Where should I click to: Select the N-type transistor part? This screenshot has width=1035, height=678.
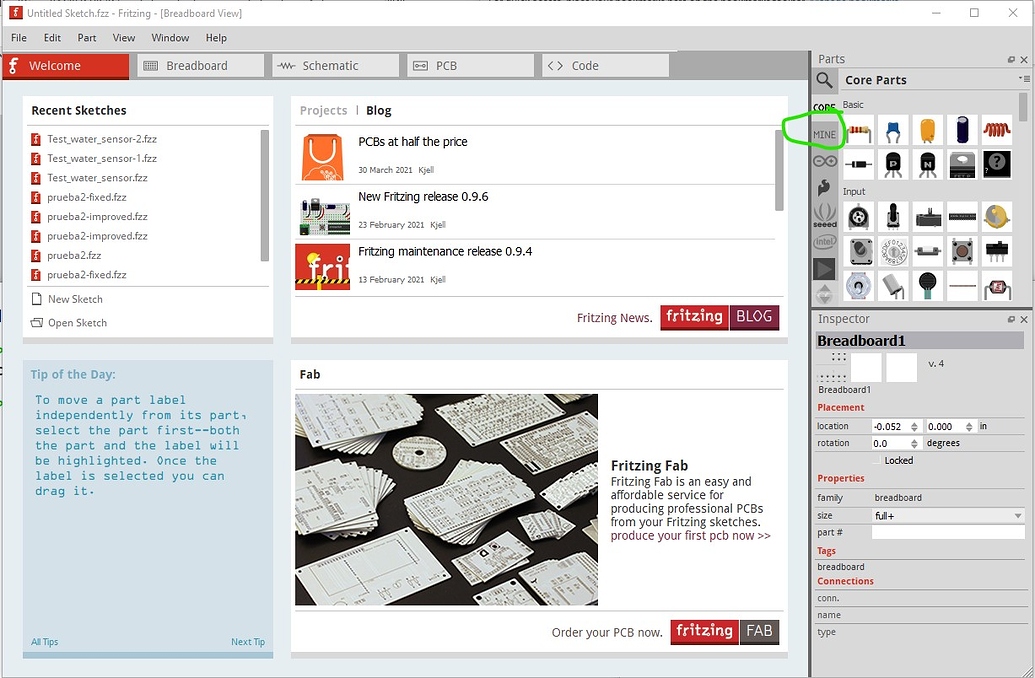coord(927,164)
